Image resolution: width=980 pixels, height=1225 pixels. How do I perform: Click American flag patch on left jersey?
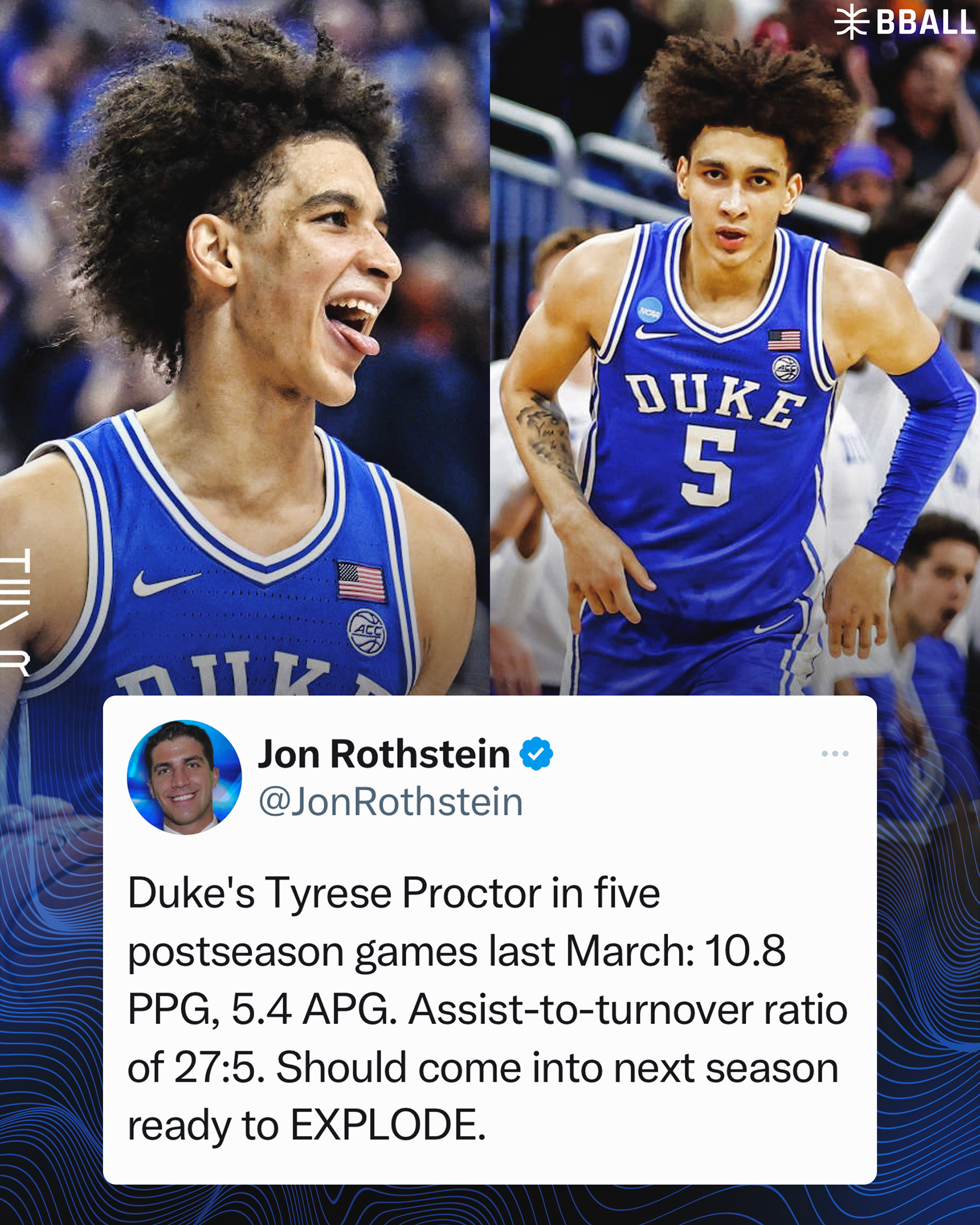(361, 581)
